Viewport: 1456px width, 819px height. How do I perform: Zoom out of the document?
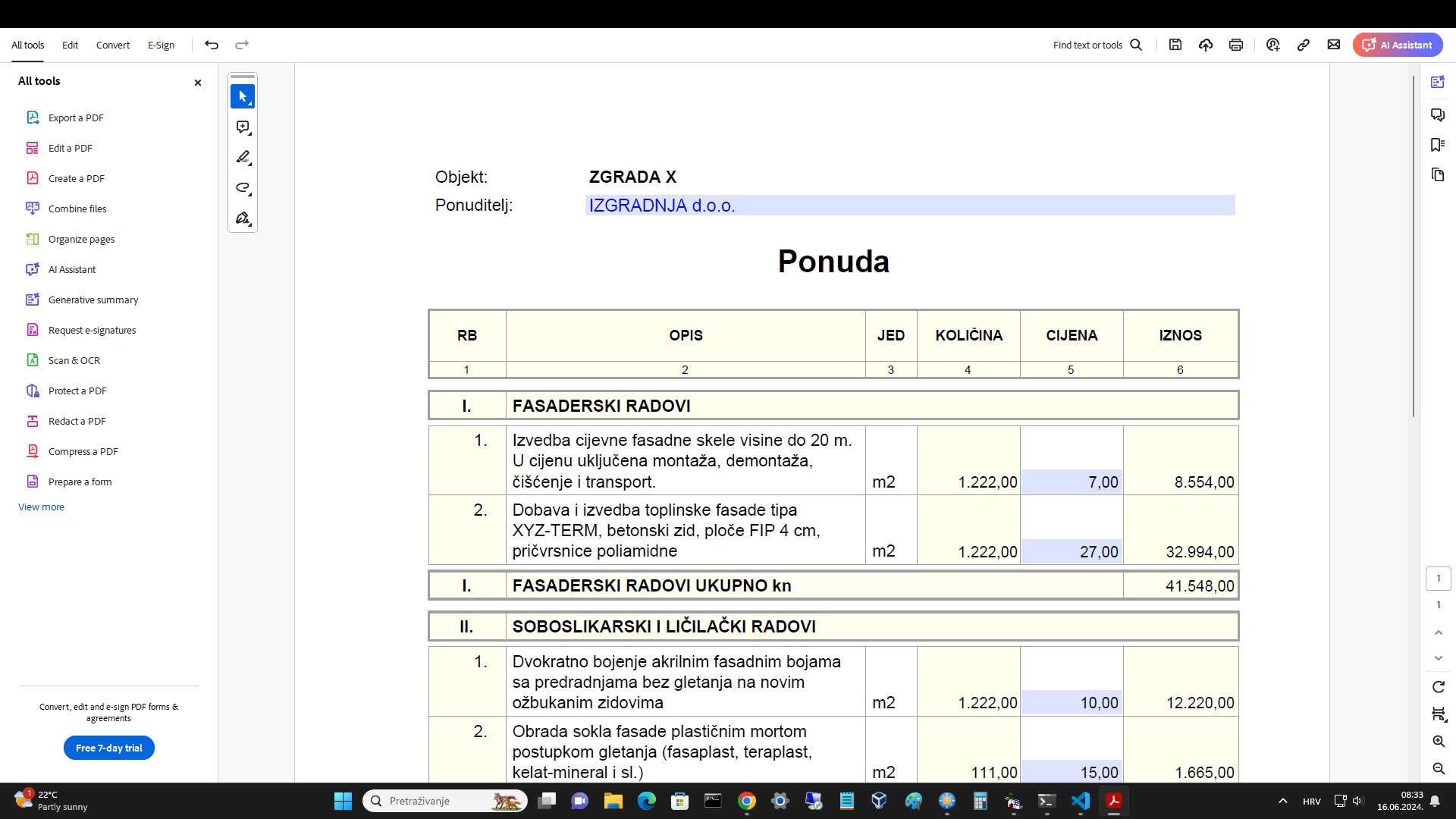(1439, 769)
